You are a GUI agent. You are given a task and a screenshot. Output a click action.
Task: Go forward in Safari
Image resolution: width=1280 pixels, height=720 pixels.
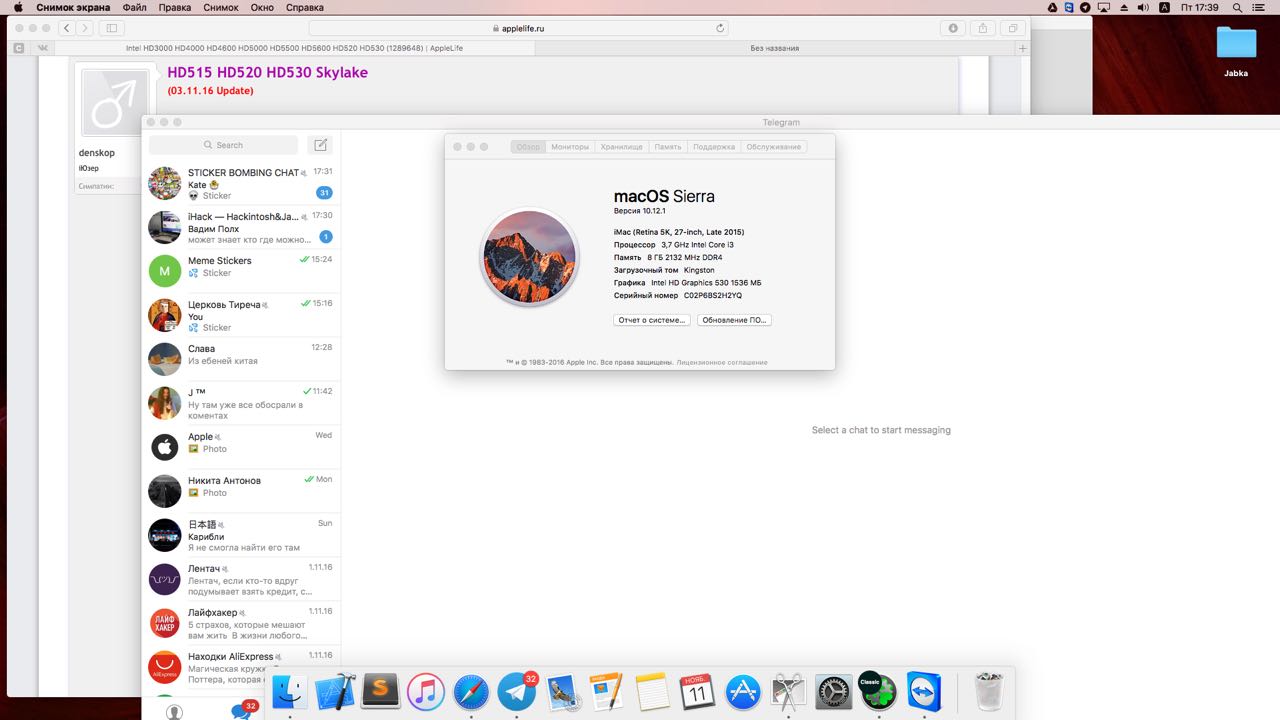click(84, 28)
